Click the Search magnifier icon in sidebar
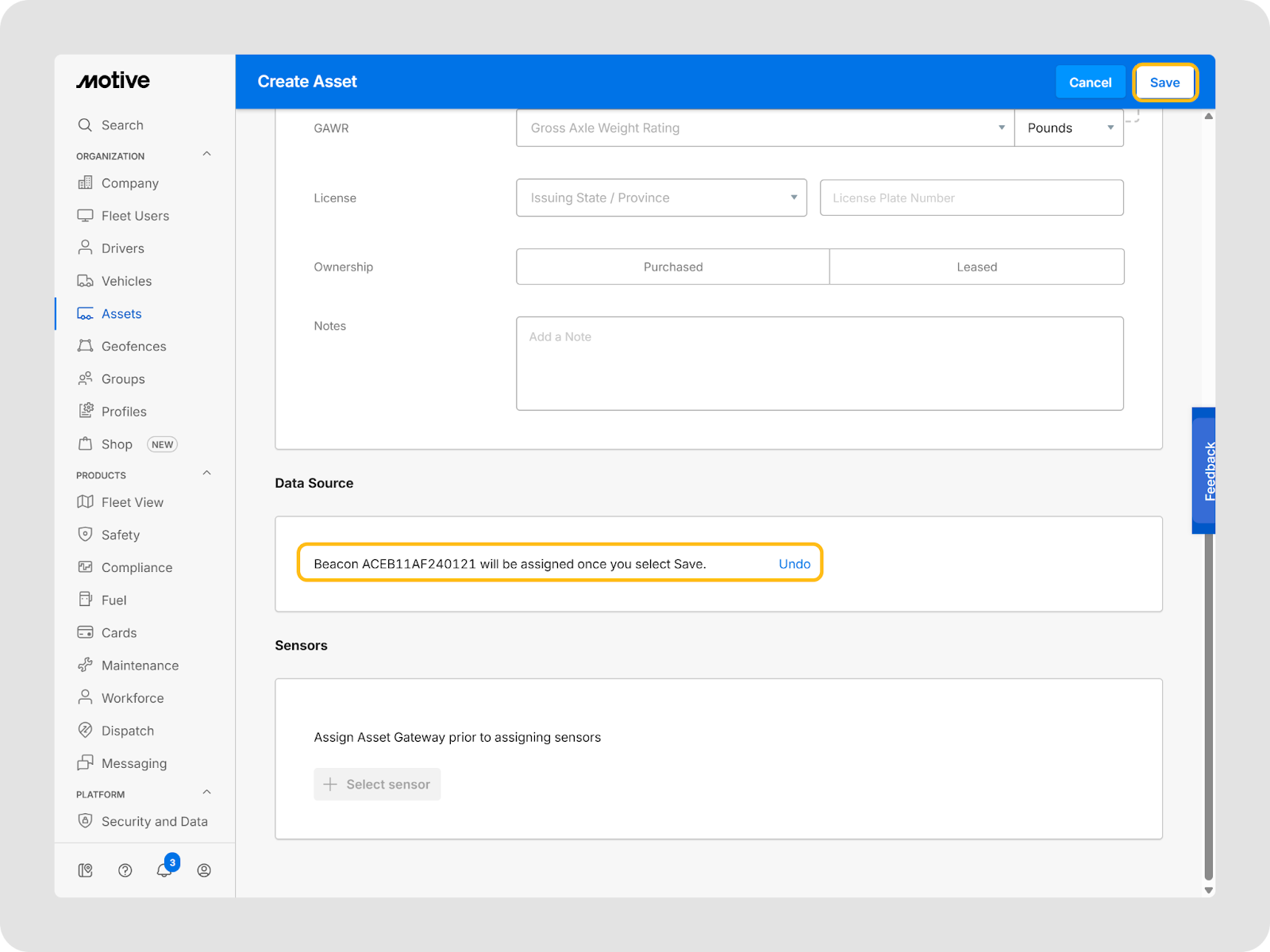Image resolution: width=1270 pixels, height=952 pixels. tap(85, 125)
